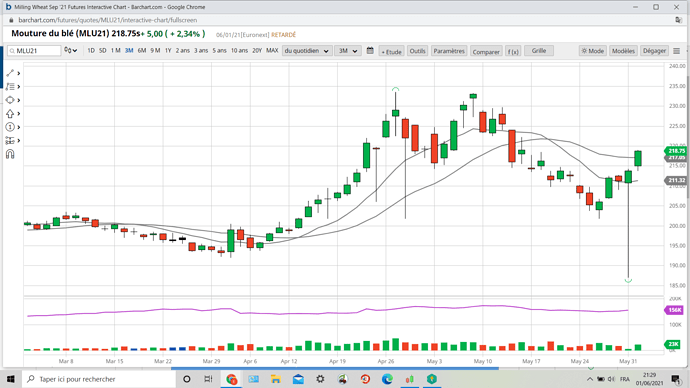
Task: Select the 10 ans time range
Action: 239,51
